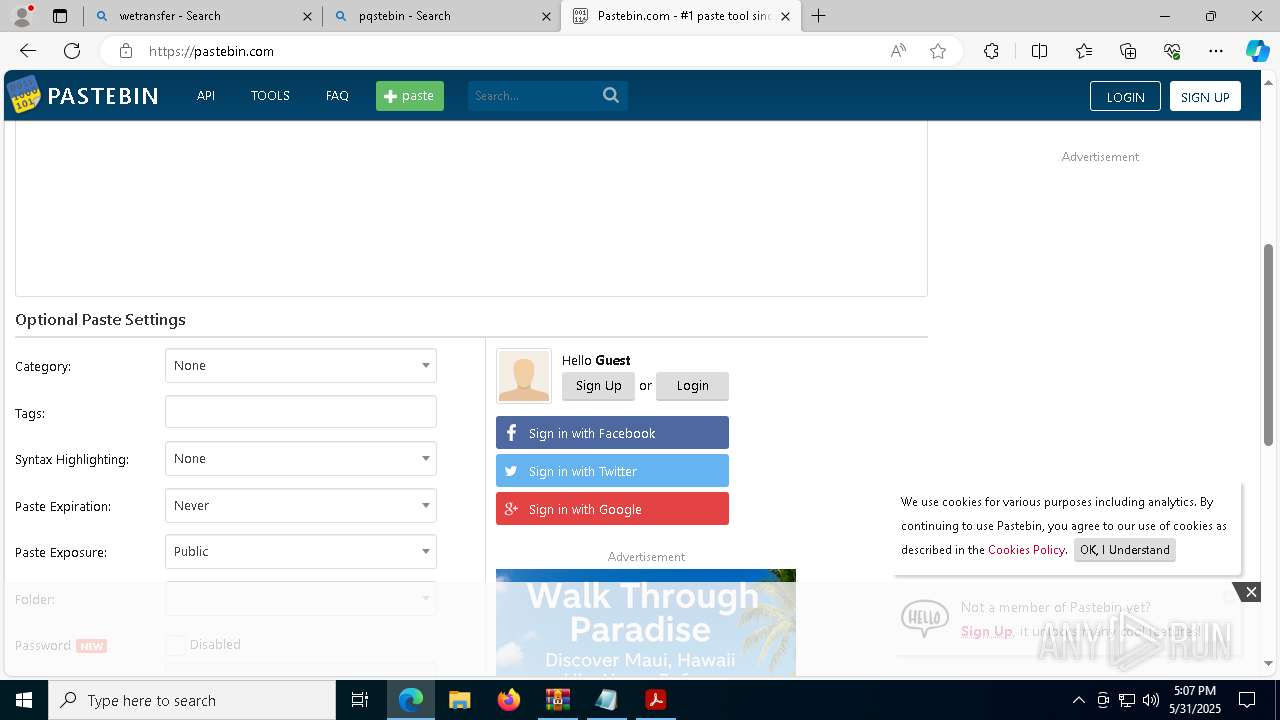Accept cookies with OK, I Understand

tap(1124, 550)
